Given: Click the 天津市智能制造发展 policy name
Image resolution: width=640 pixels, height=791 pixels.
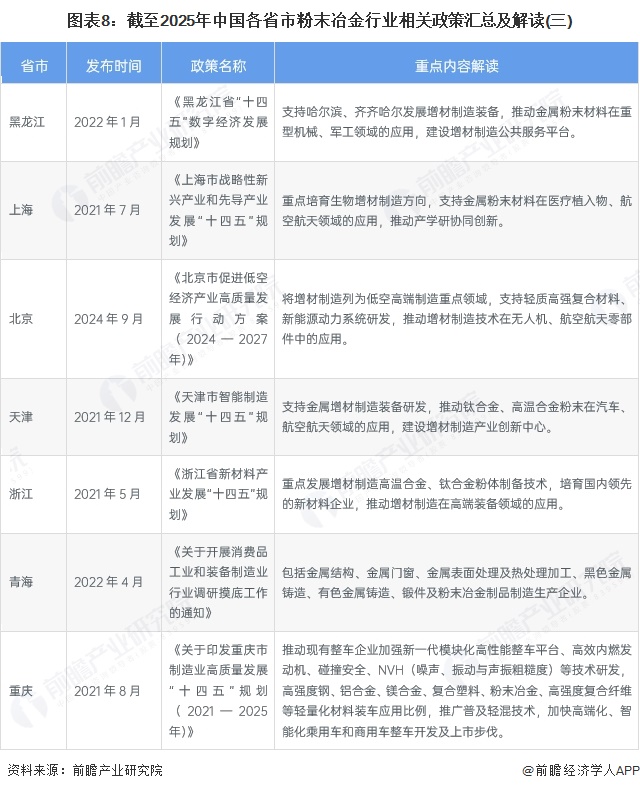Looking at the screenshot, I should 218,417.
